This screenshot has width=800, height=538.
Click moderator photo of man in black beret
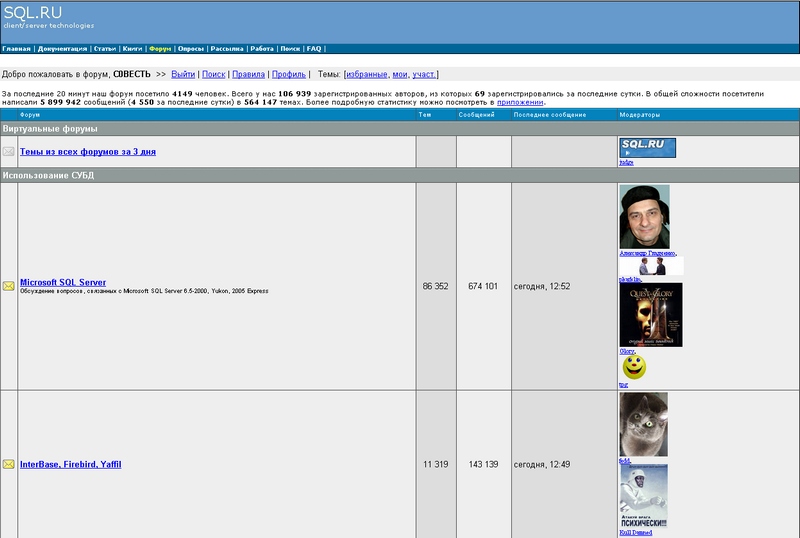tap(644, 217)
